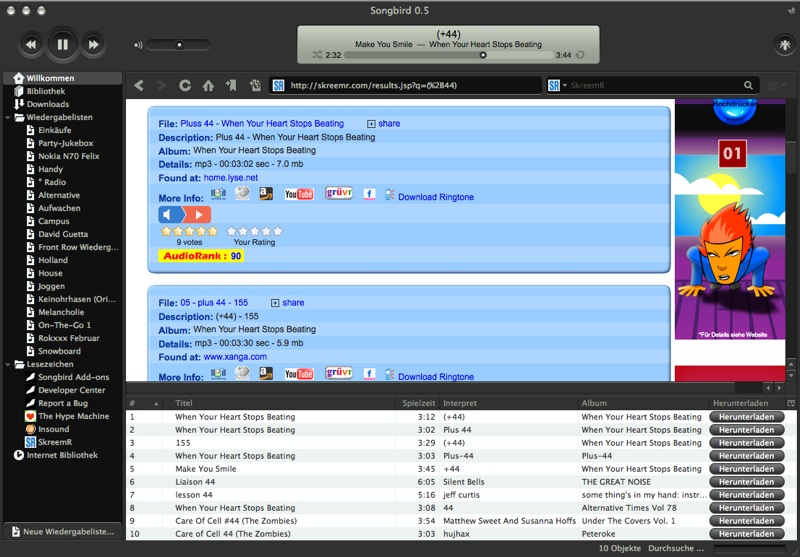Click the page subscribe icon next to bookmark
800x557 pixels.
[255, 85]
